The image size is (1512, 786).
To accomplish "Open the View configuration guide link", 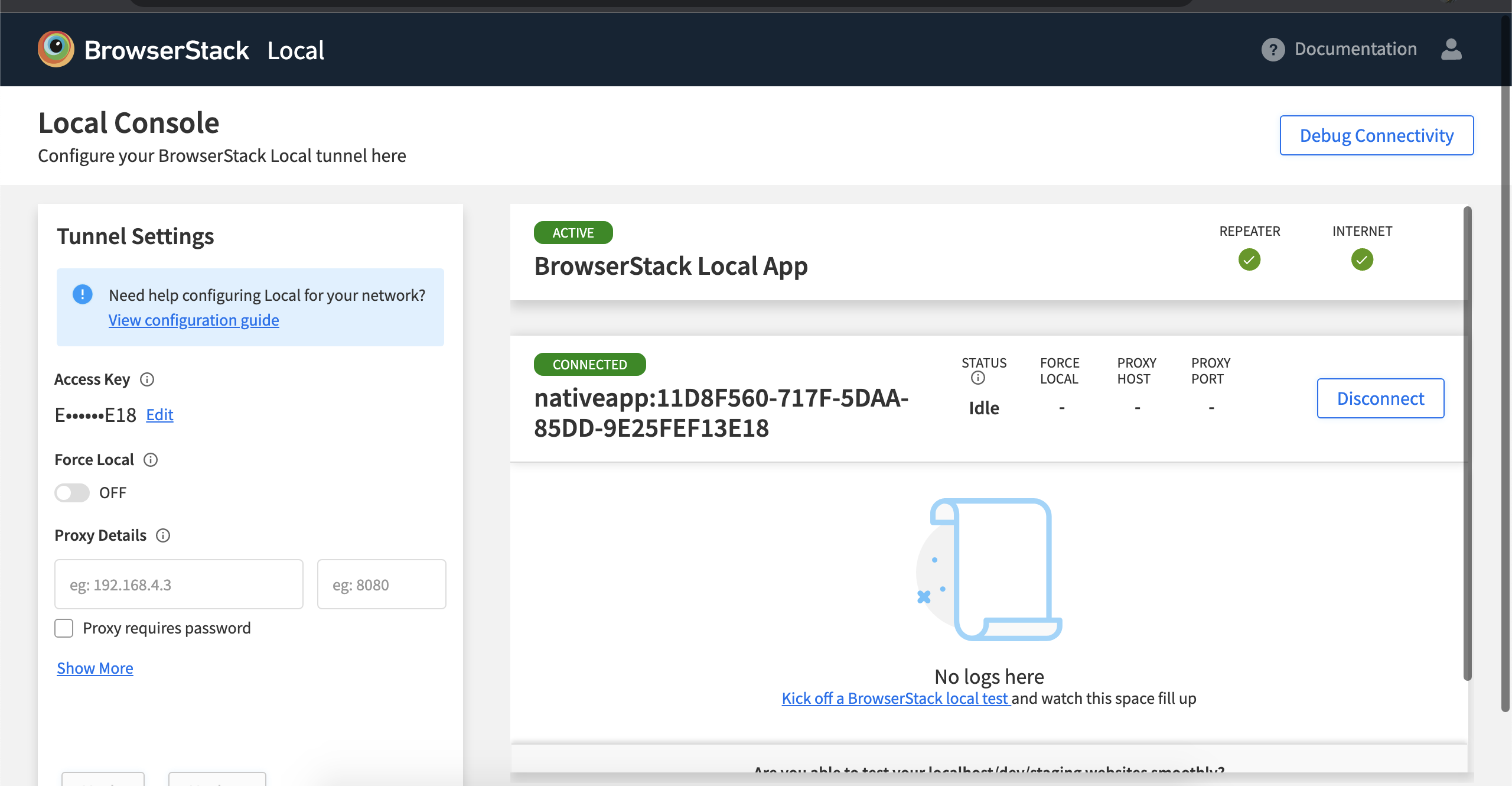I will pyautogui.click(x=194, y=320).
